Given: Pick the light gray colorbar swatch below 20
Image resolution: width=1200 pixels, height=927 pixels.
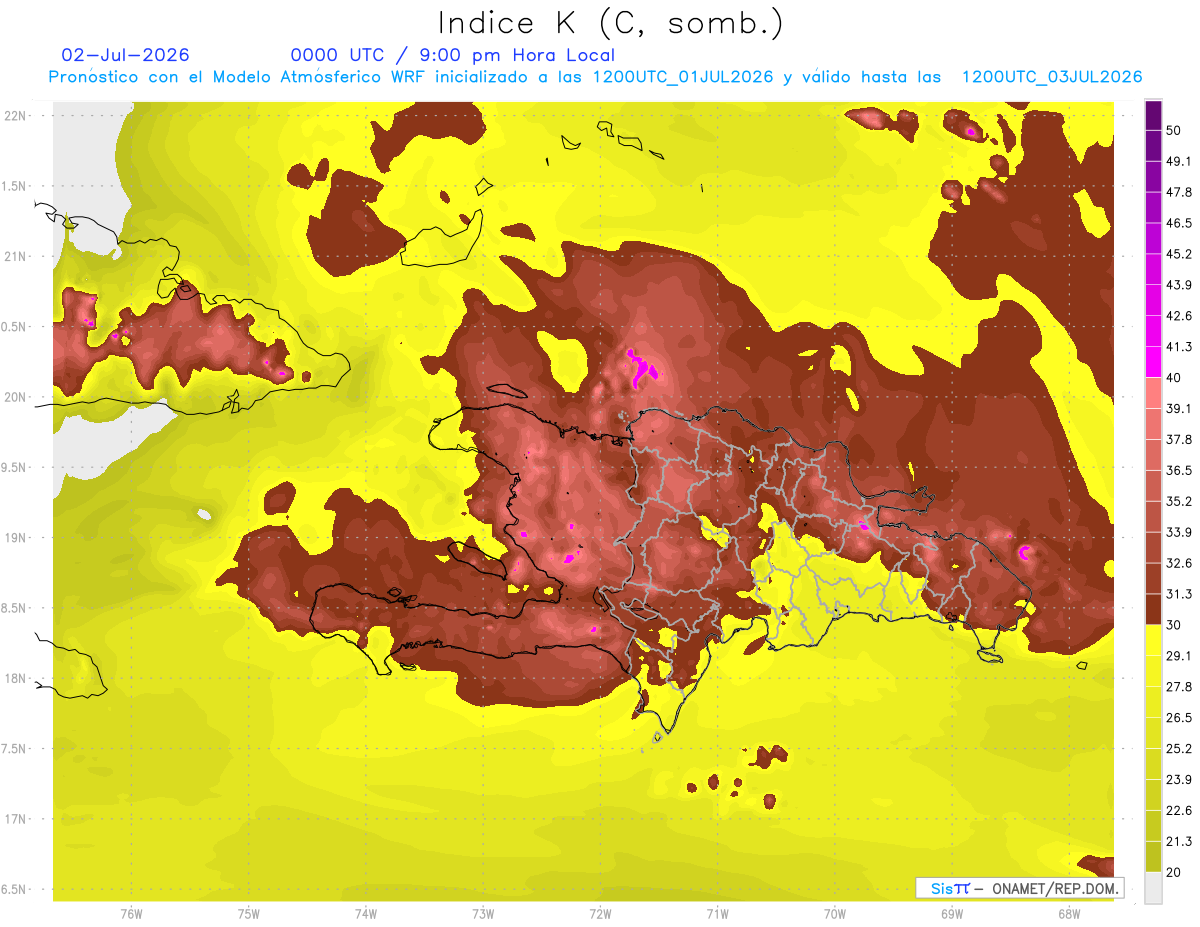Looking at the screenshot, I should [x=1154, y=888].
